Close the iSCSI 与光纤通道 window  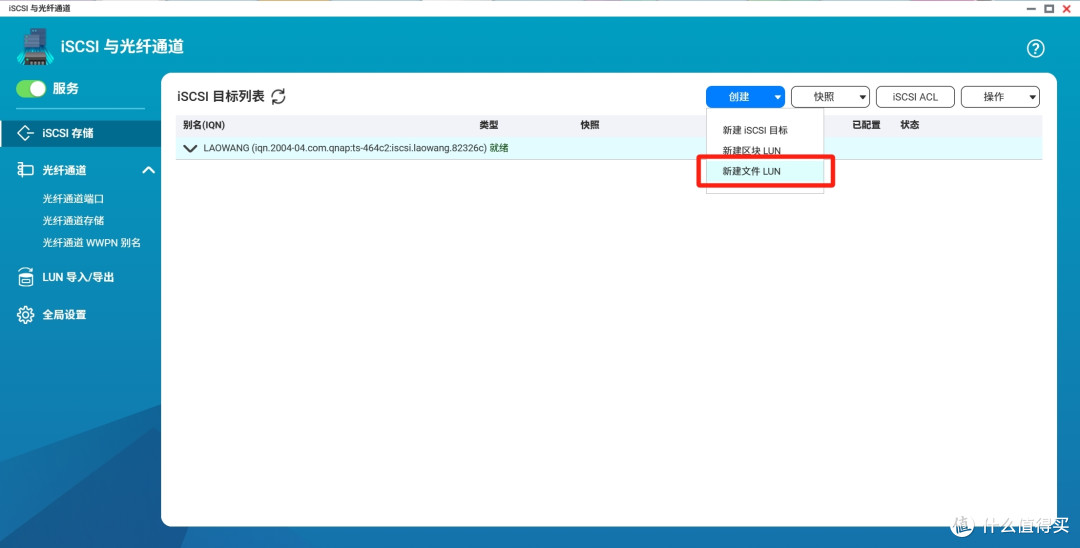point(1067,9)
